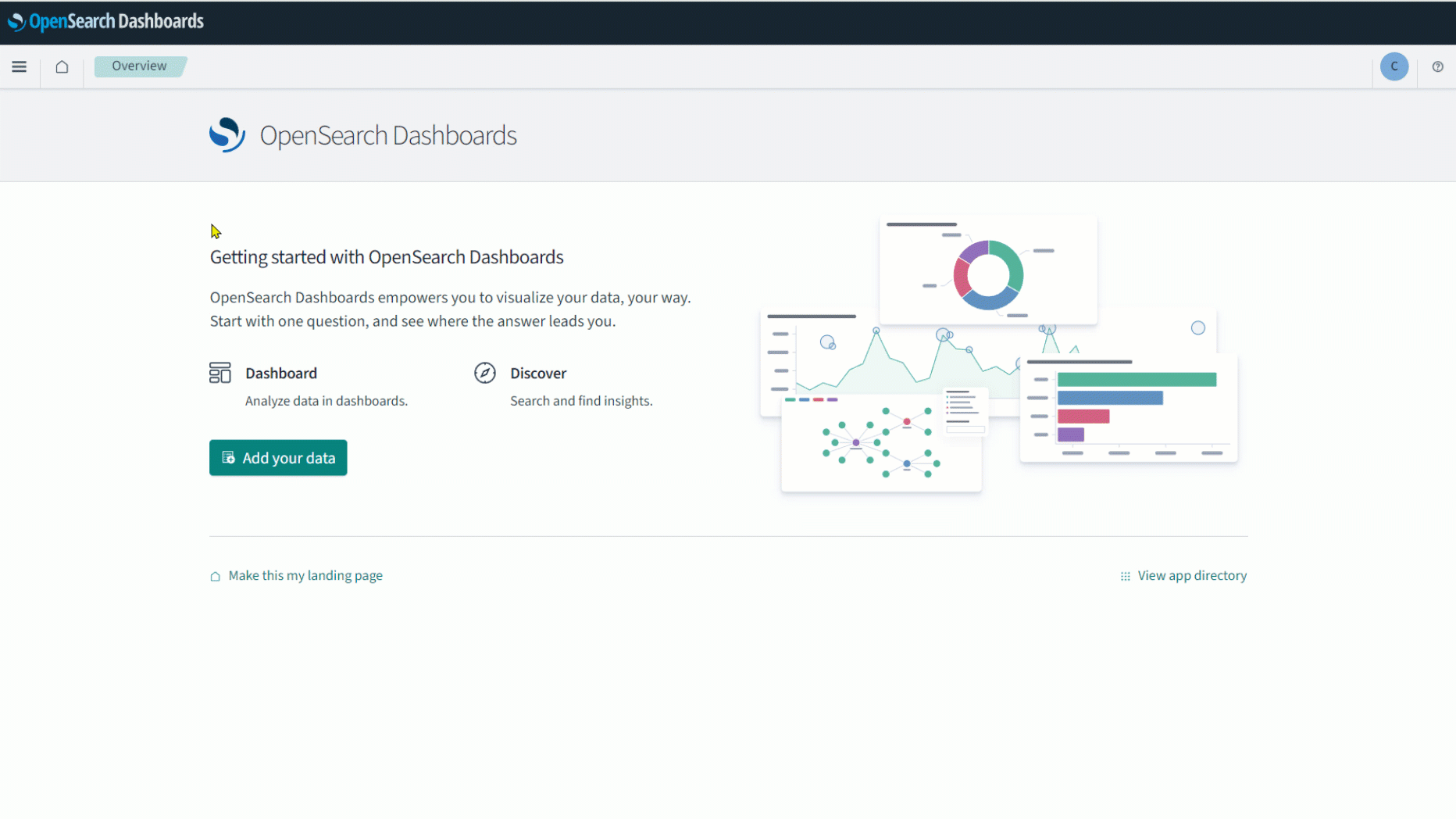Select the Overview breadcrumb

pyautogui.click(x=139, y=66)
